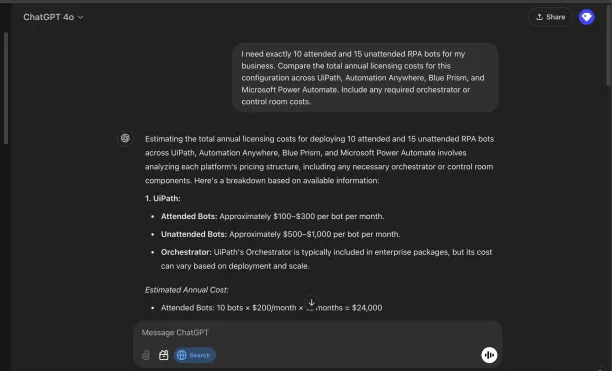
Task: Open the tools icon next to Search
Action: pos(164,355)
